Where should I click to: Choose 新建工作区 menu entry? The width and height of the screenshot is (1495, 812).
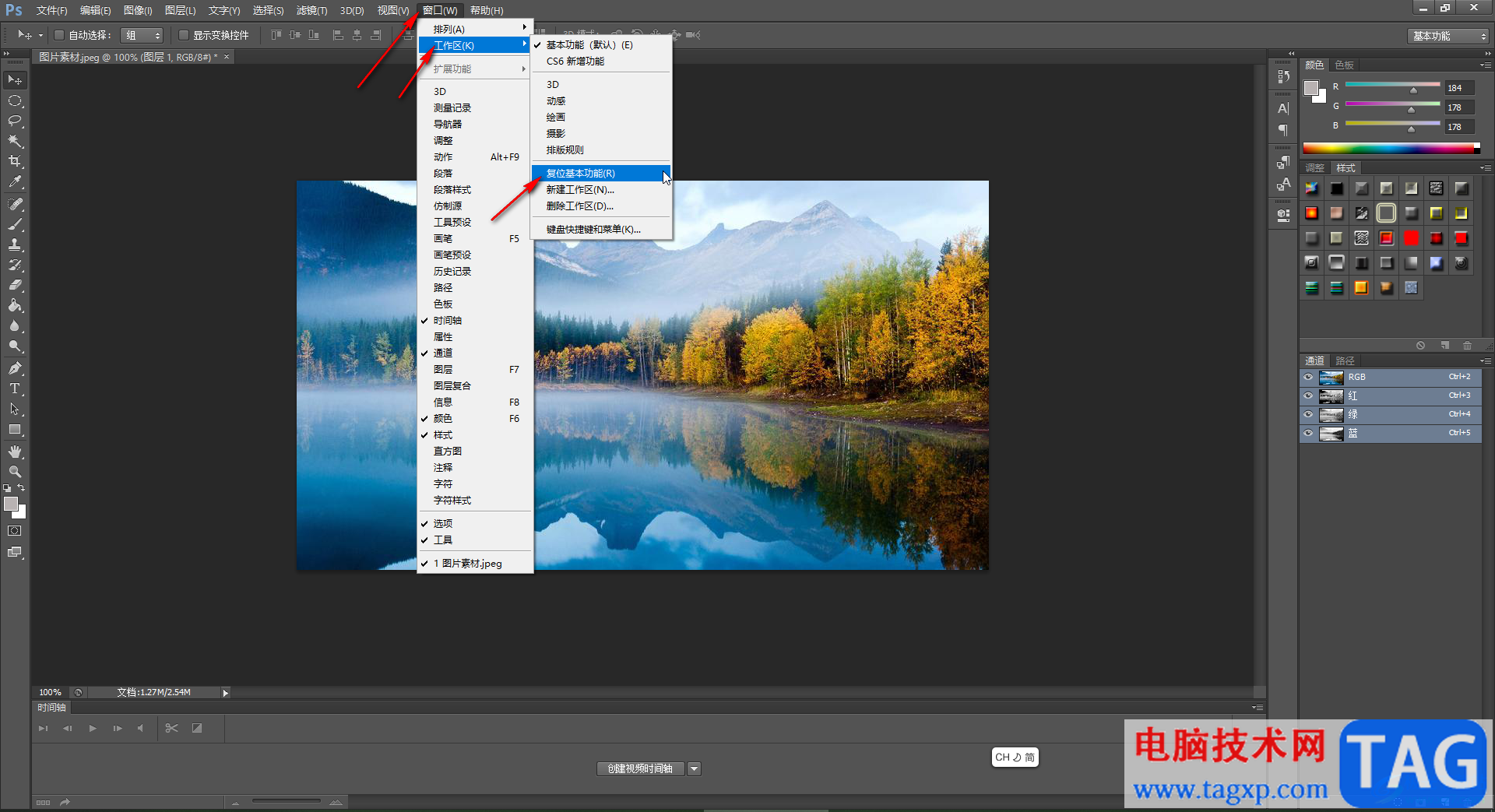[600, 190]
